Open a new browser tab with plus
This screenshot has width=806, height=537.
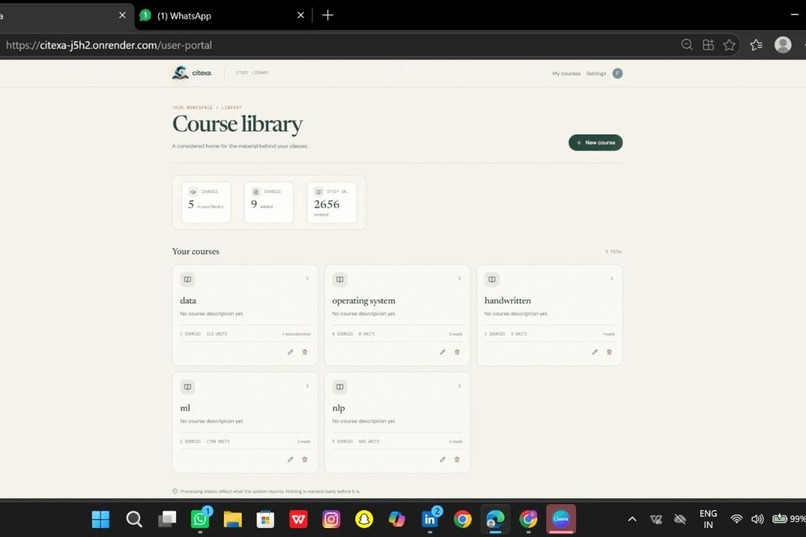[328, 15]
